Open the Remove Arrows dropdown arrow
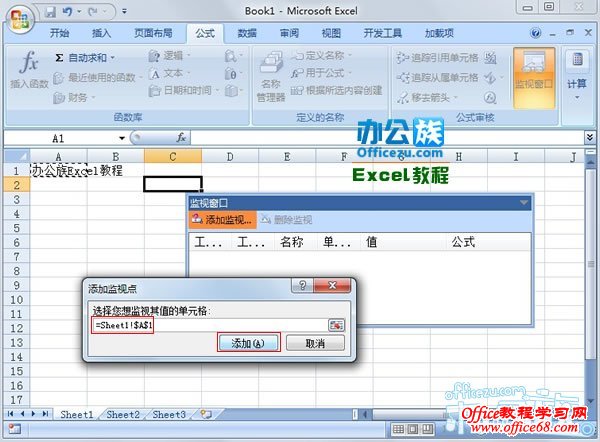Screen dimensions: 600x442 455,98
